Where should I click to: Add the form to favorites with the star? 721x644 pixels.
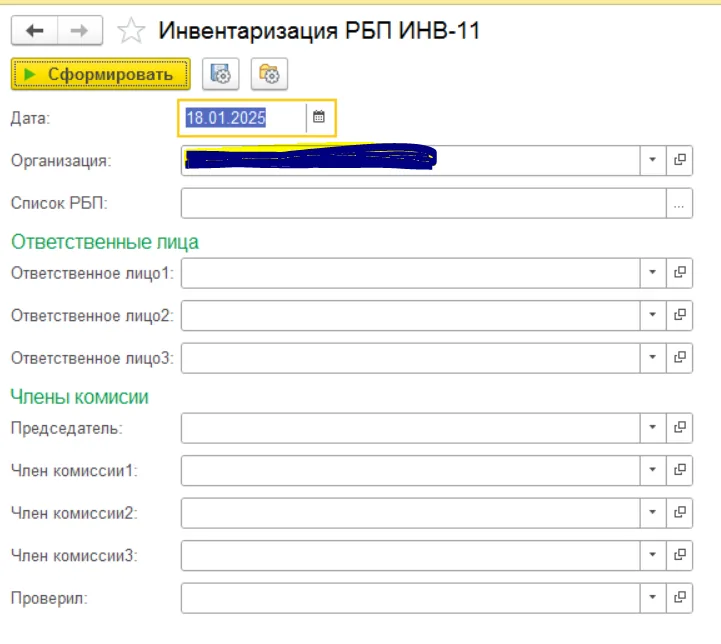point(131,31)
